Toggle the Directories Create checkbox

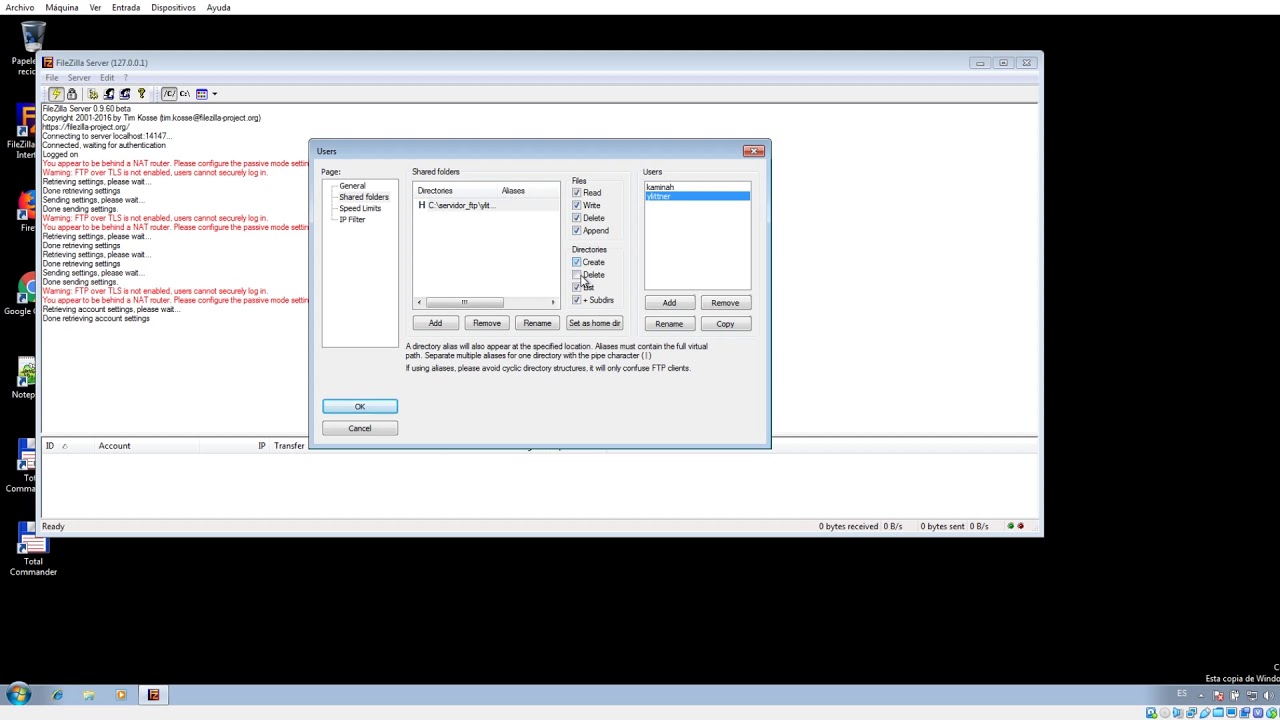577,262
